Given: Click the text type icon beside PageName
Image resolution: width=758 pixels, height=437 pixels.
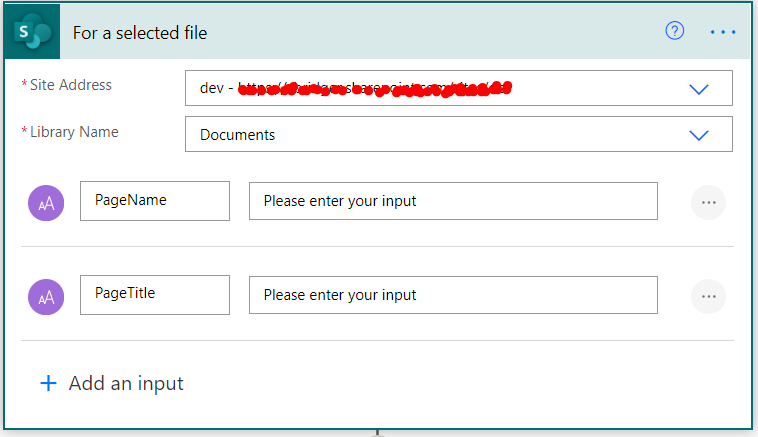Looking at the screenshot, I should pyautogui.click(x=46, y=203).
